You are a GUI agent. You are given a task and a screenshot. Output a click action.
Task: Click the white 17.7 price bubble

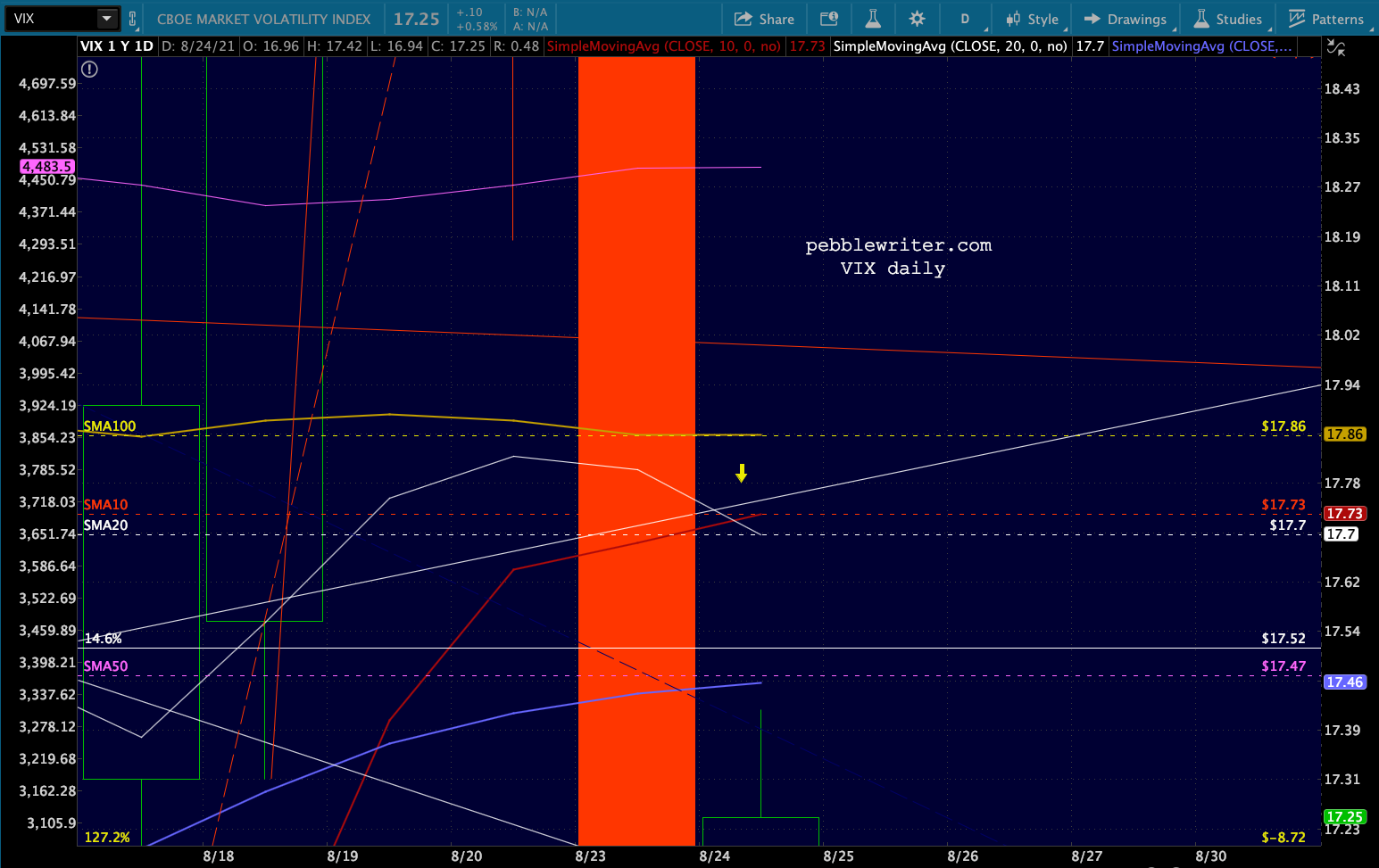(x=1341, y=533)
